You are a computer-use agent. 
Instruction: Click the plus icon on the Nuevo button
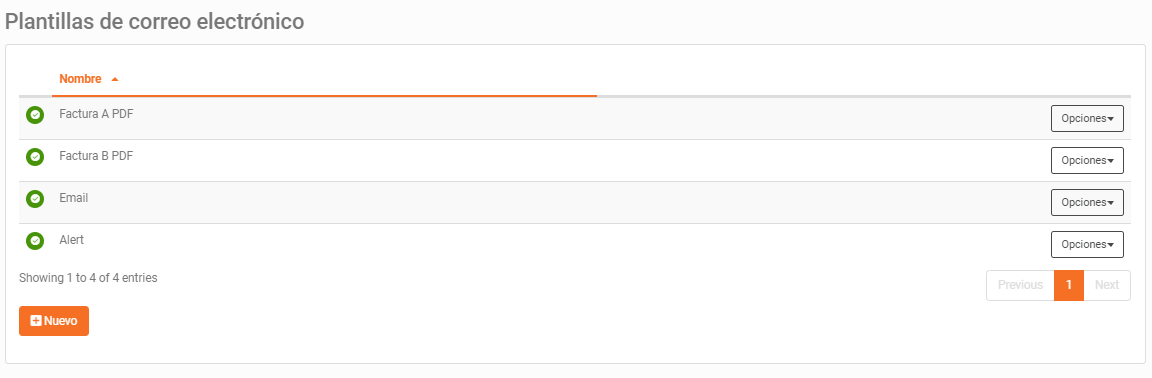[x=36, y=321]
